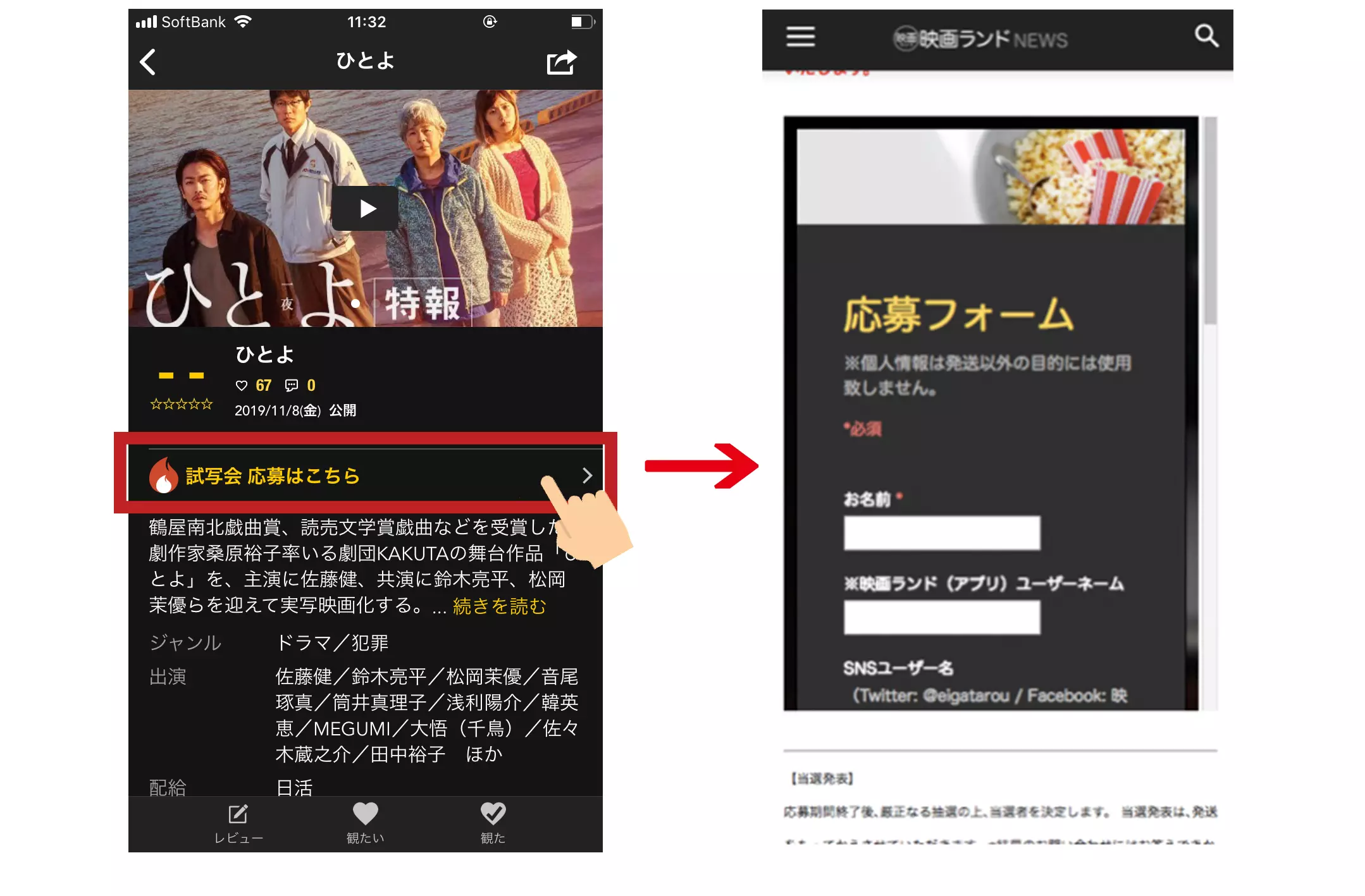Tap the 応募フォーム heading

click(959, 314)
